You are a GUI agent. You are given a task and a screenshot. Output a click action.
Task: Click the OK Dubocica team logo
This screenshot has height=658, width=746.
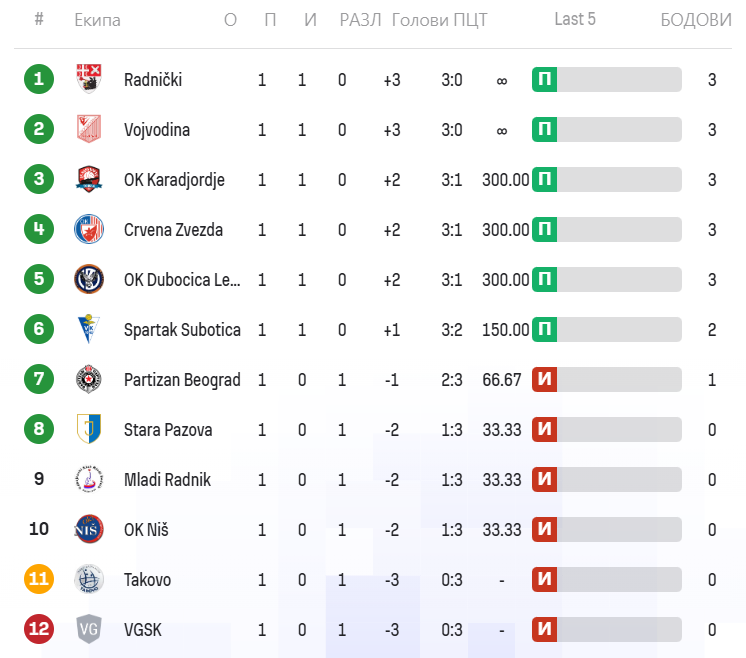pos(89,279)
